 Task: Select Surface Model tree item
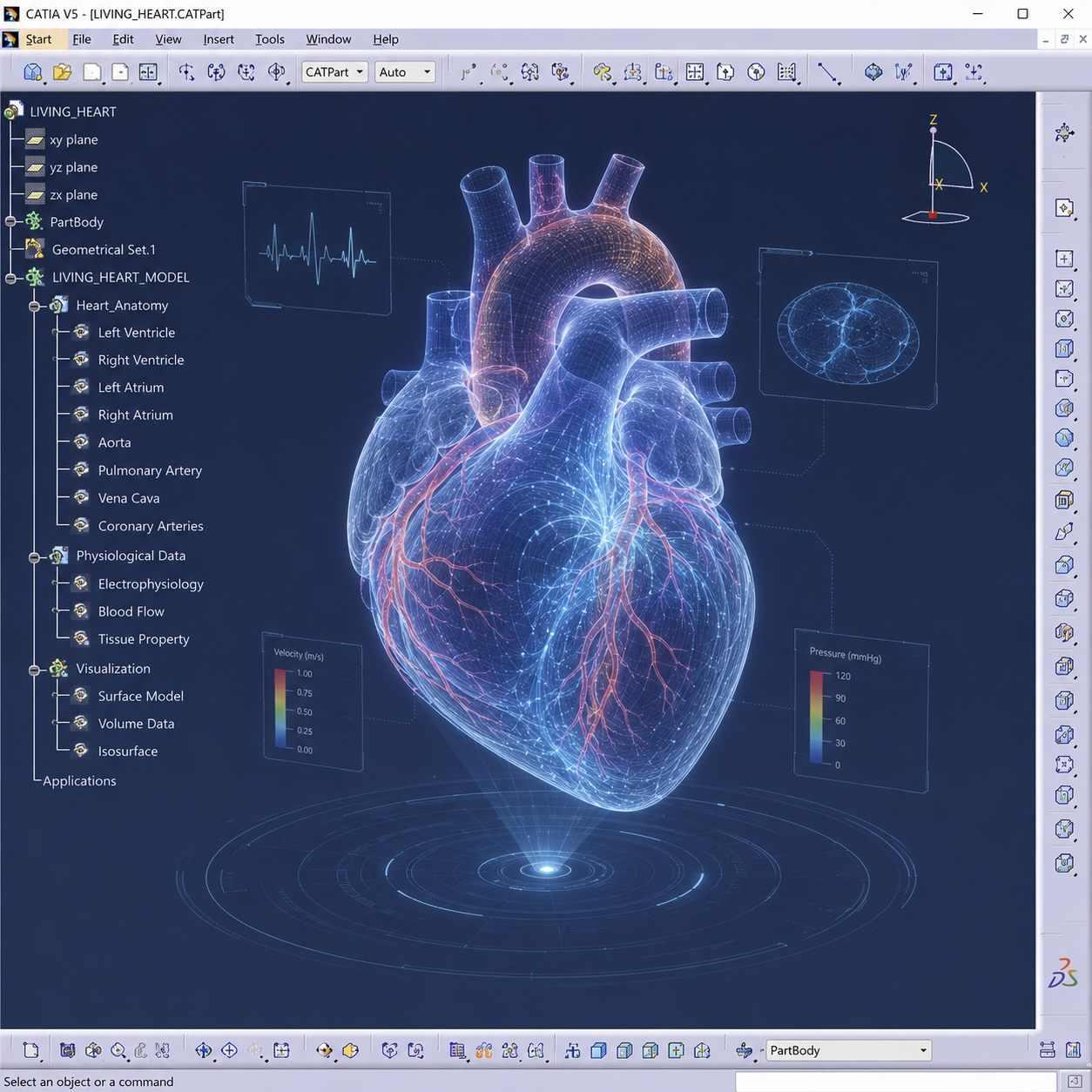tap(140, 696)
